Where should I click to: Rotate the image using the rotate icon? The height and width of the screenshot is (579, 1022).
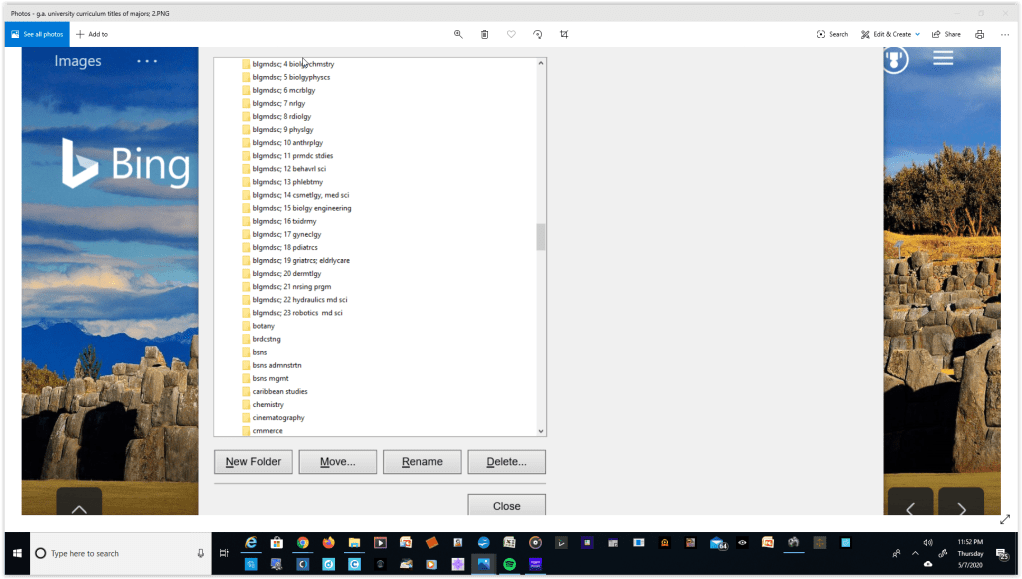click(x=538, y=34)
